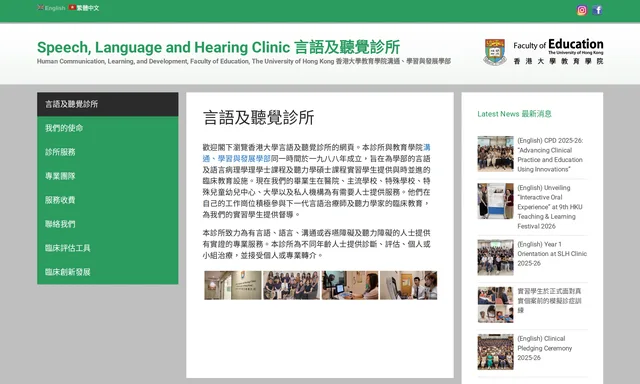Open Clinical Pledging Ceremony news thumbnail
The width and height of the screenshot is (640, 384).
496,352
